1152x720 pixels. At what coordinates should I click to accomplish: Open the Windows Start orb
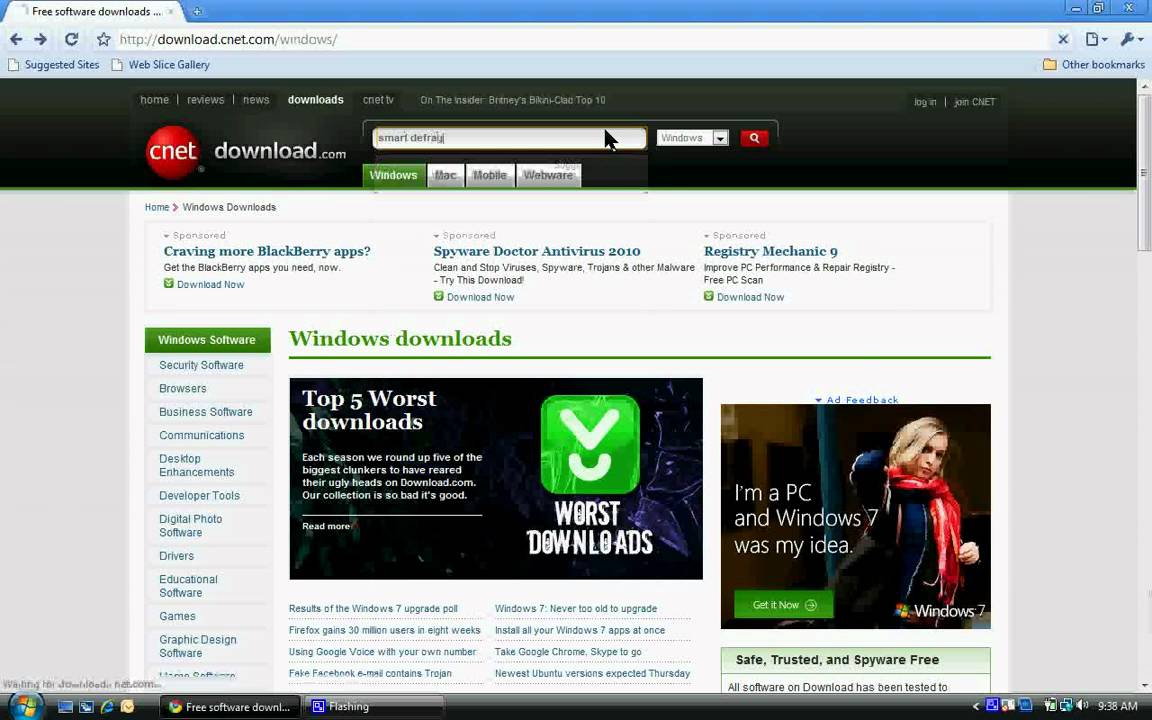click(x=24, y=706)
